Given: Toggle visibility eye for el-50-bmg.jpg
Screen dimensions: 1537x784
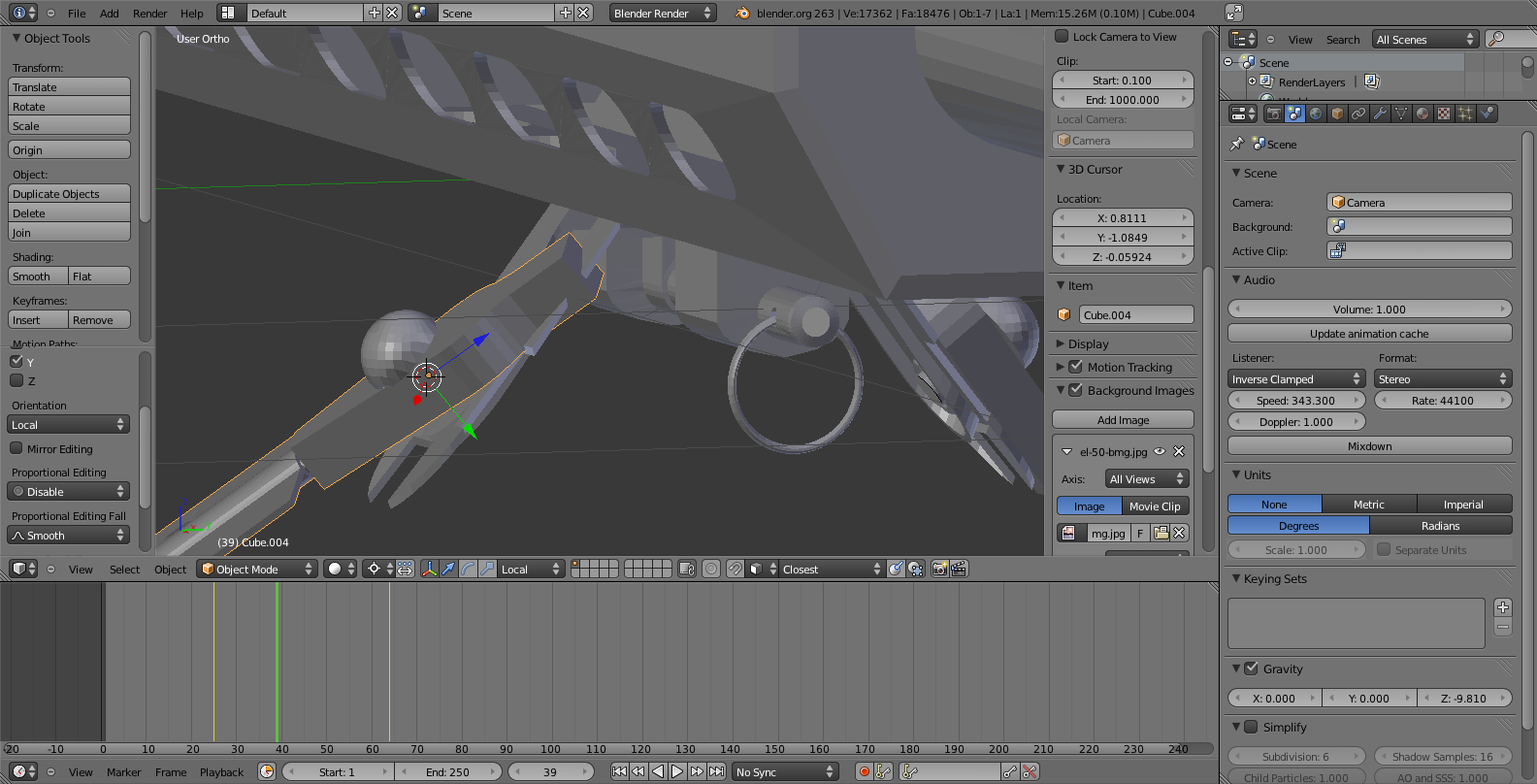Looking at the screenshot, I should [1160, 451].
